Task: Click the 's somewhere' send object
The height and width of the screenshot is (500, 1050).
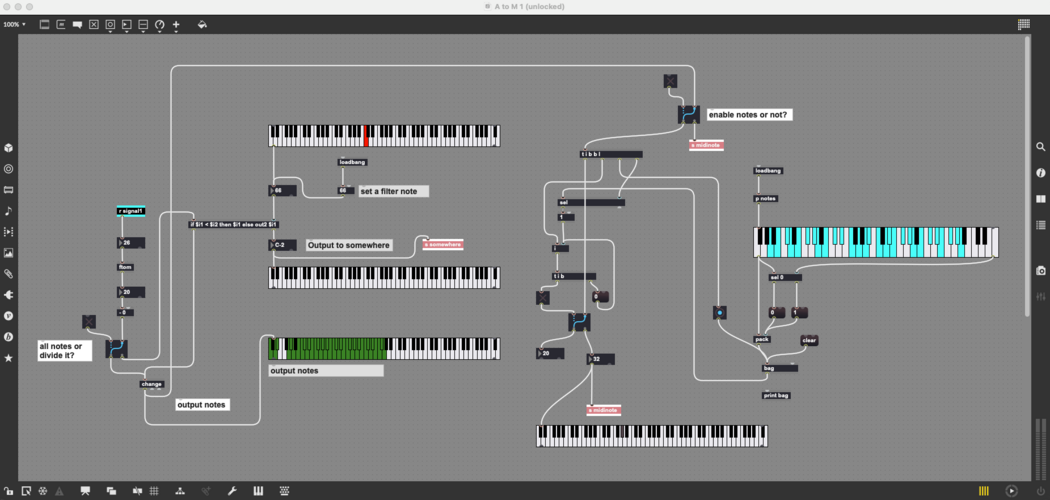Action: (443, 245)
